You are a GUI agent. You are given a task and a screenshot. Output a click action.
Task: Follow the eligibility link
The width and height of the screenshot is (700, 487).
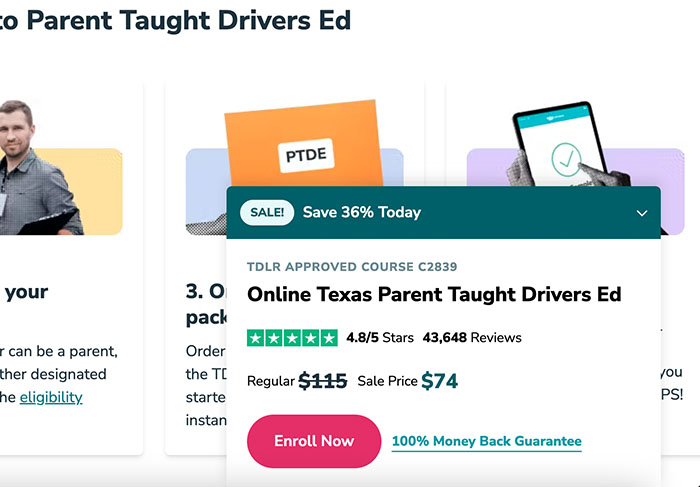(x=51, y=397)
